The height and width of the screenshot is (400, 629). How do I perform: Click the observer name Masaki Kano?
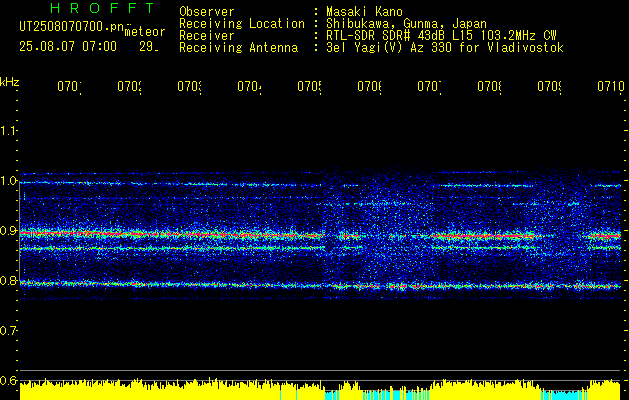364,12
